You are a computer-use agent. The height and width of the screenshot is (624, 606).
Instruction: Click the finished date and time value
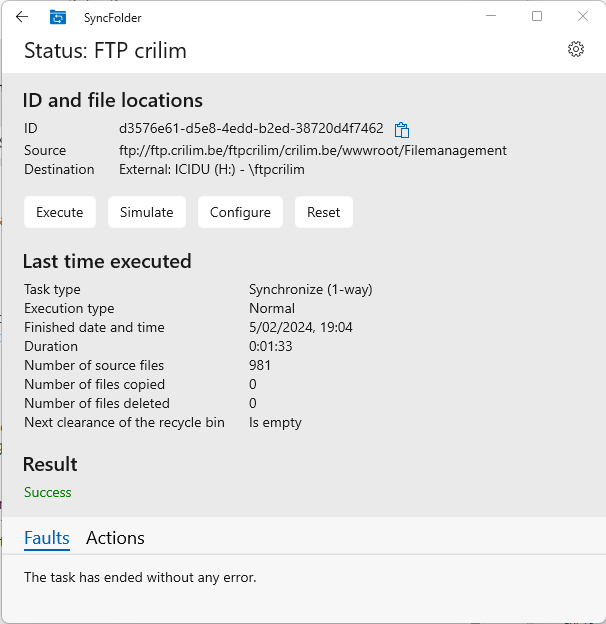click(301, 327)
